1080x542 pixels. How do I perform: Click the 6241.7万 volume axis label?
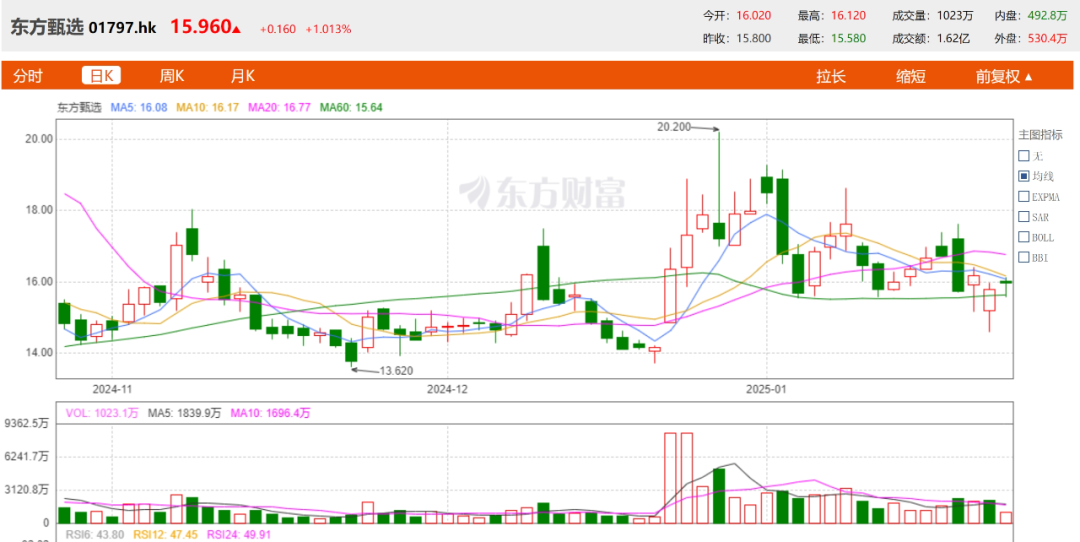pos(29,457)
